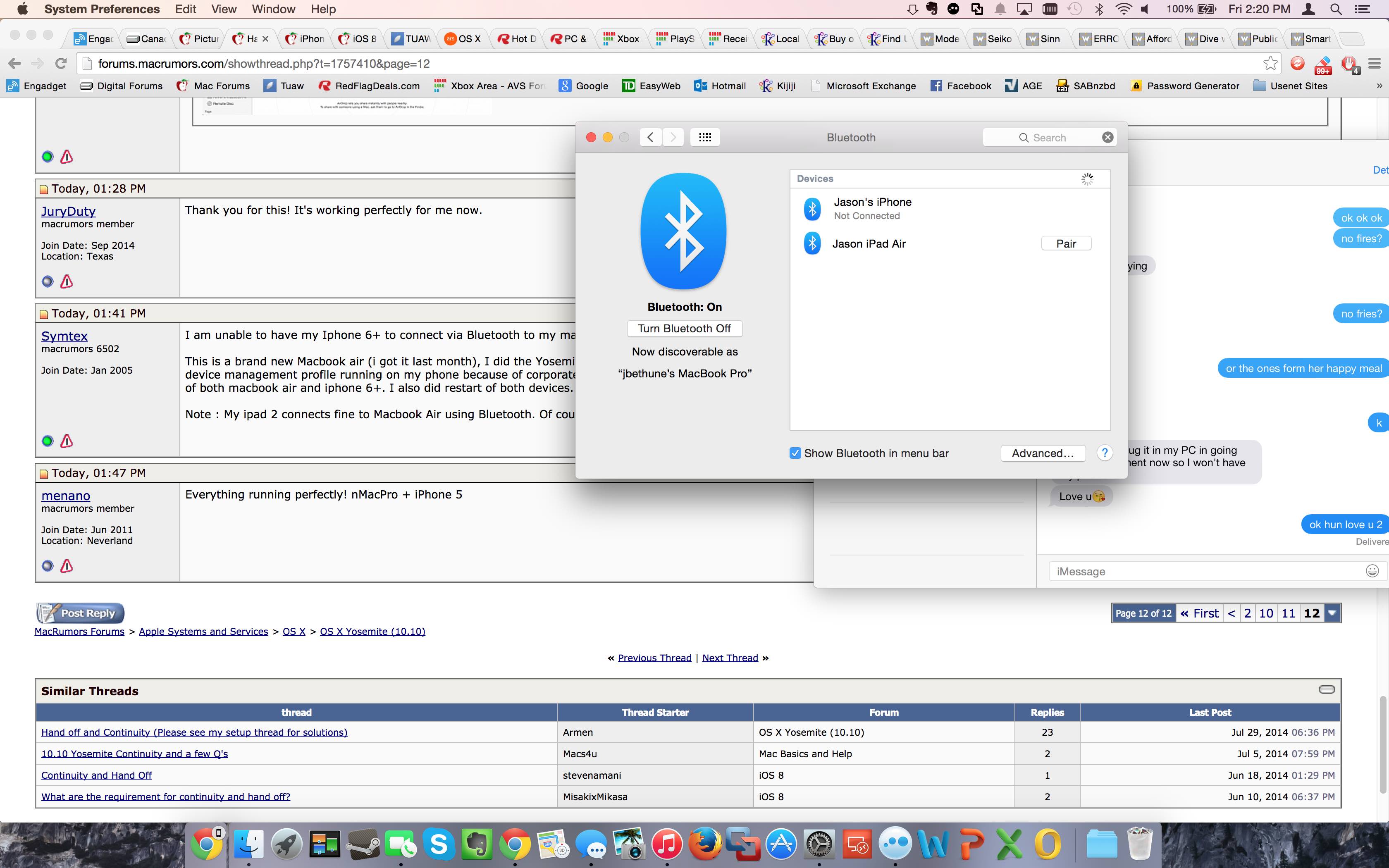
Task: Open Finder from the Dock
Action: tap(248, 844)
